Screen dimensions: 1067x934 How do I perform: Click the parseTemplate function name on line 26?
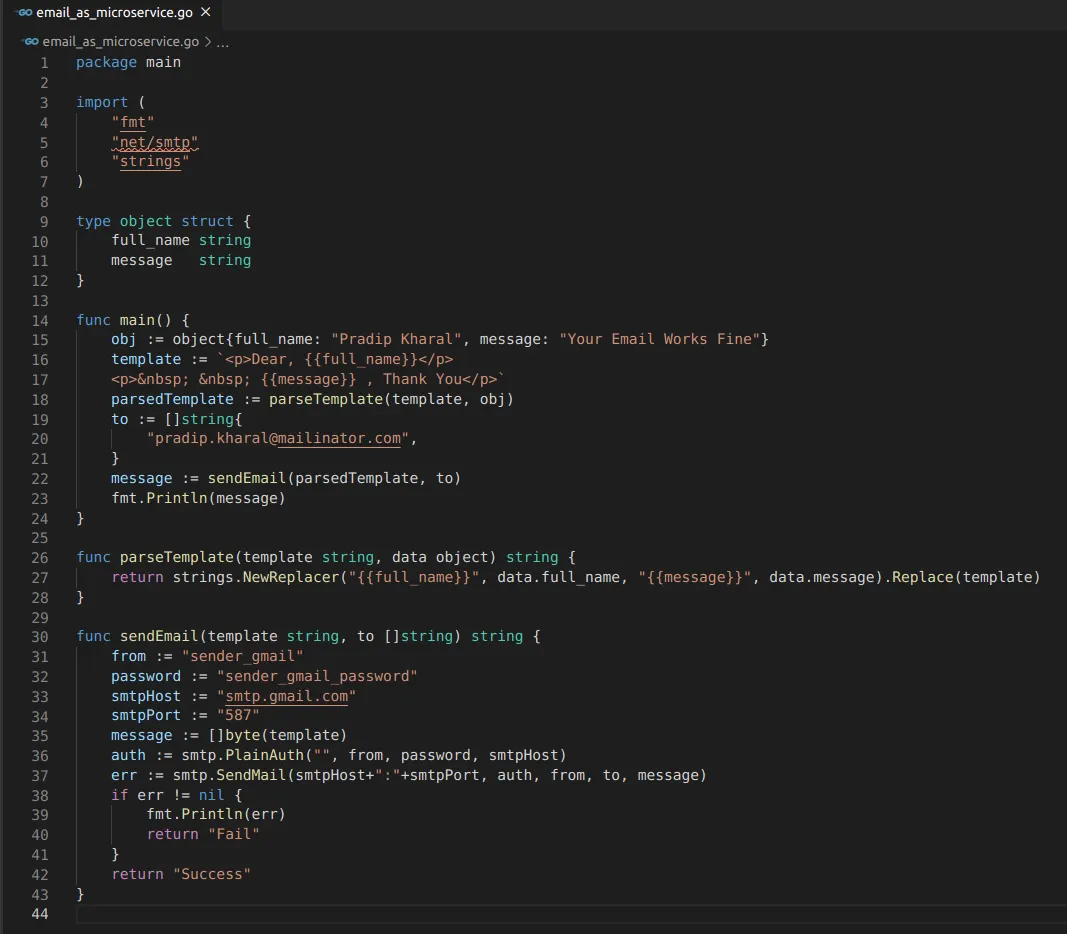(x=176, y=557)
